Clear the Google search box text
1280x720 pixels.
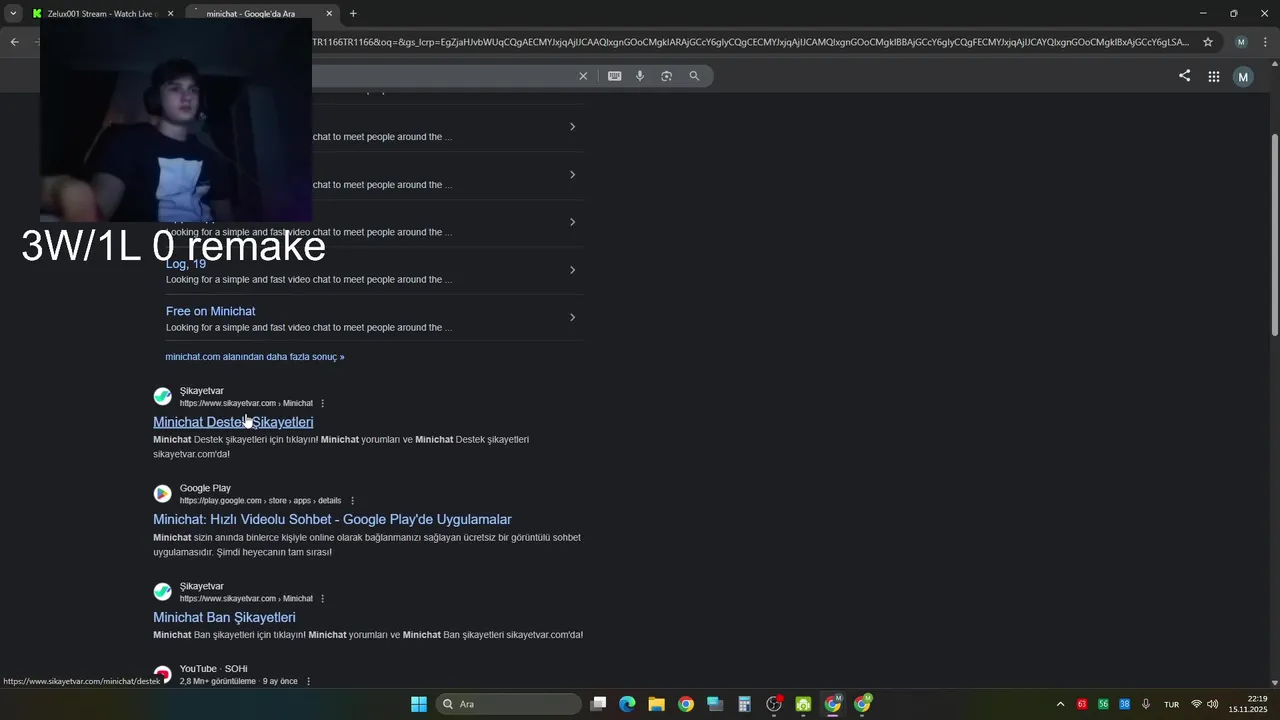583,76
